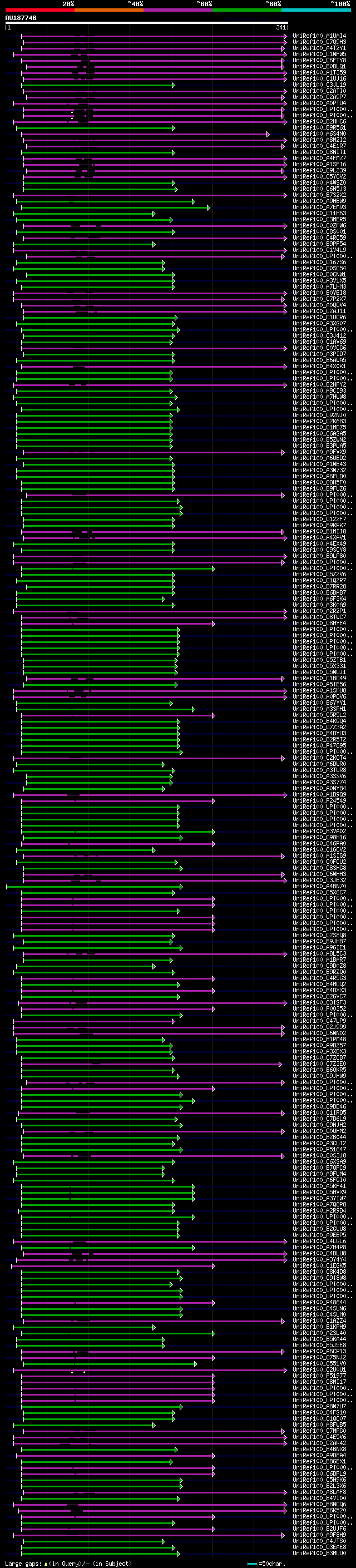The width and height of the screenshot is (356, 1568).
Task: Select the UniRef100_A4FMZ7 label
Action: point(319,159)
